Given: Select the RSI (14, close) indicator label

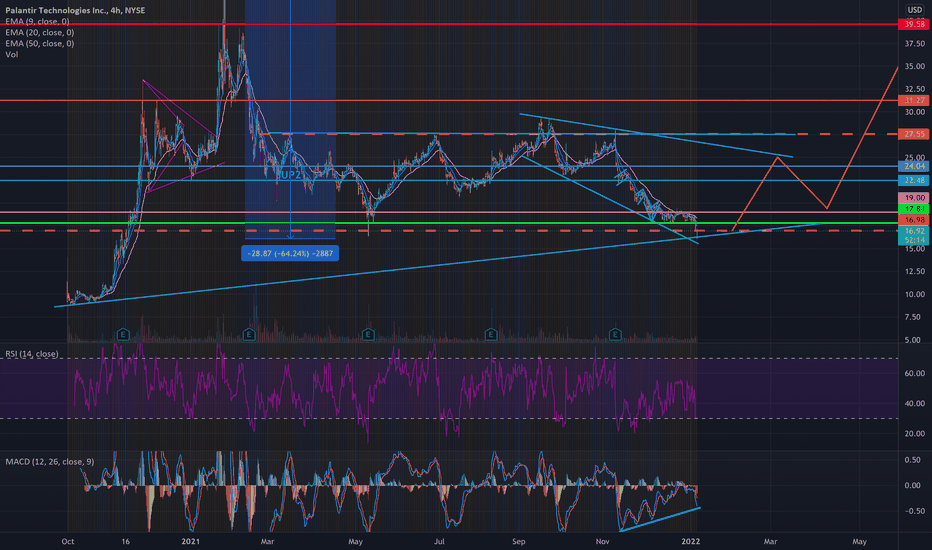Looking at the screenshot, I should pos(32,354).
